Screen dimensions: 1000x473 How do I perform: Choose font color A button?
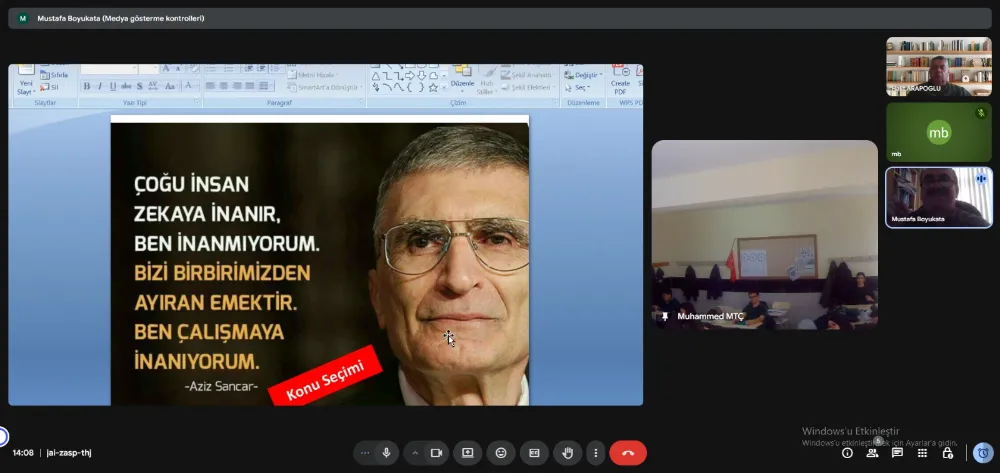[189, 85]
